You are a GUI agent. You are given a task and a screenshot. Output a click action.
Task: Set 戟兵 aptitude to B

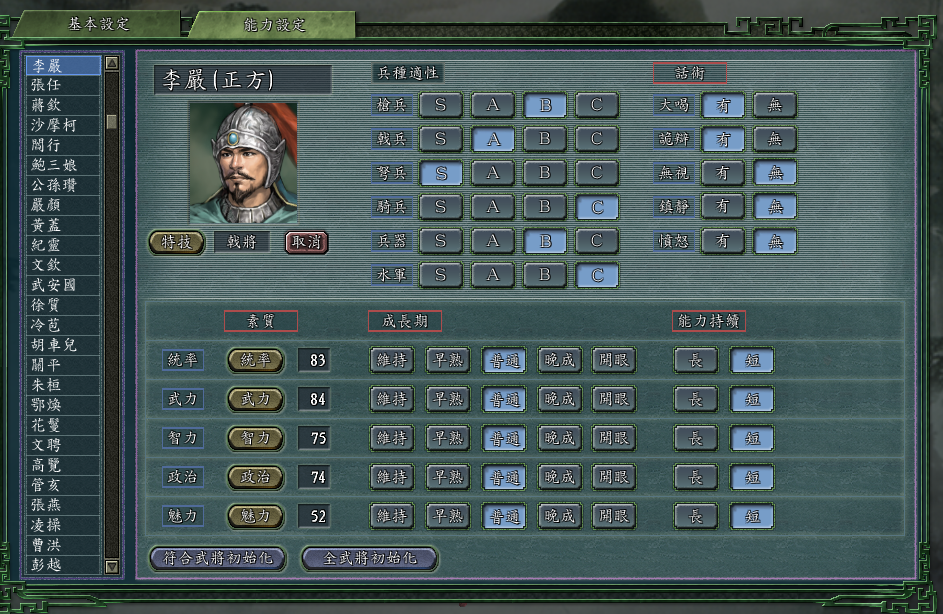pos(545,139)
